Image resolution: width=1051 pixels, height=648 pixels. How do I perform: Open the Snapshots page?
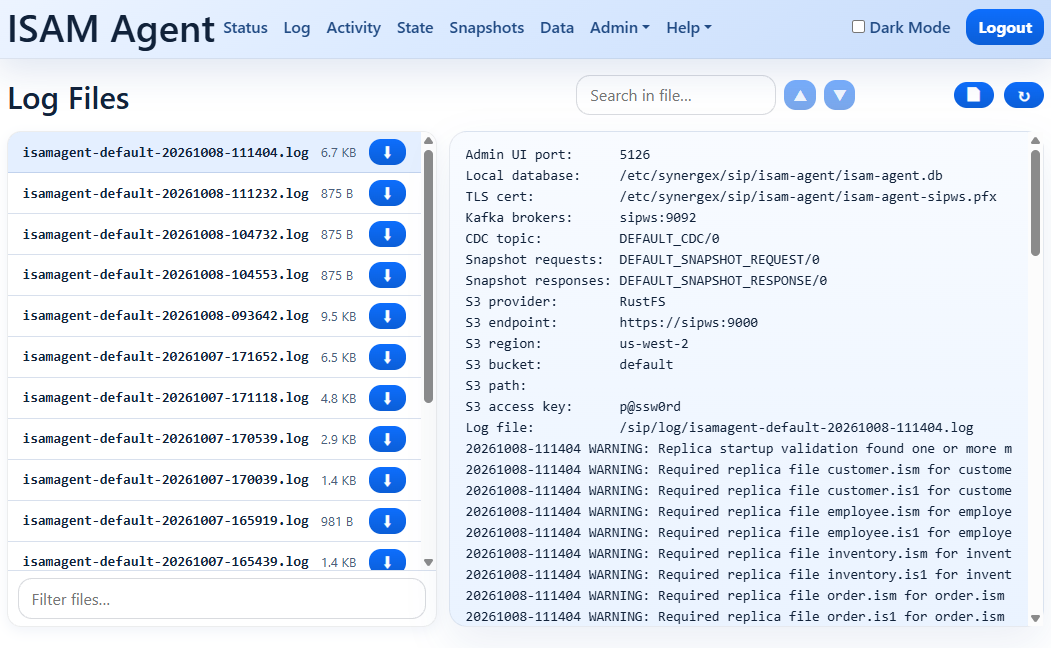click(487, 27)
